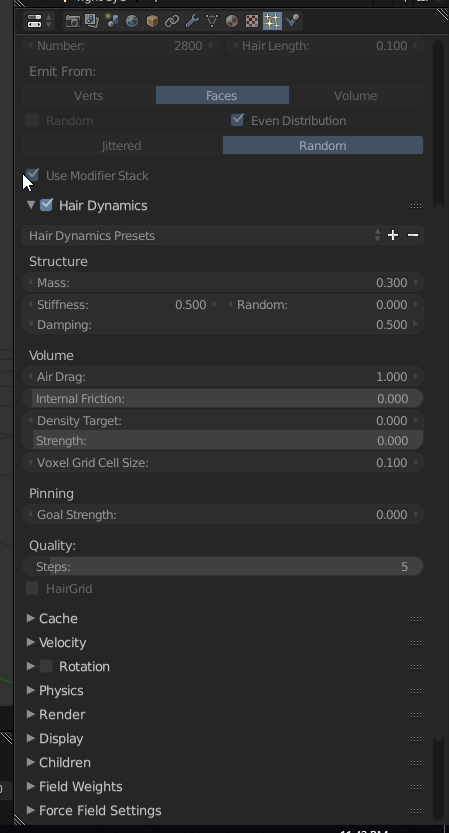Click the Voxel Grid Cell Size field

223,463
